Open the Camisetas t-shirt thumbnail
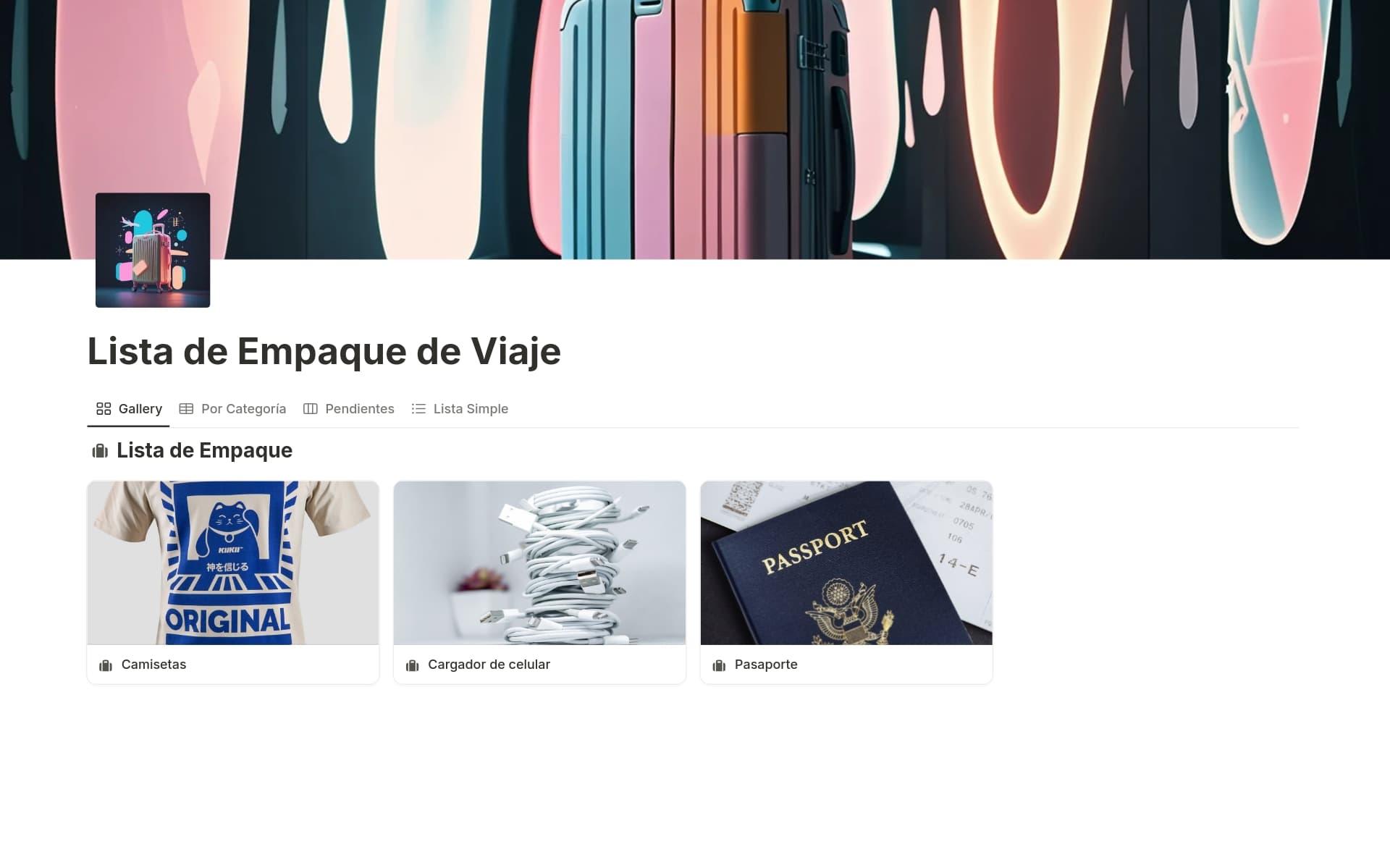 point(233,562)
